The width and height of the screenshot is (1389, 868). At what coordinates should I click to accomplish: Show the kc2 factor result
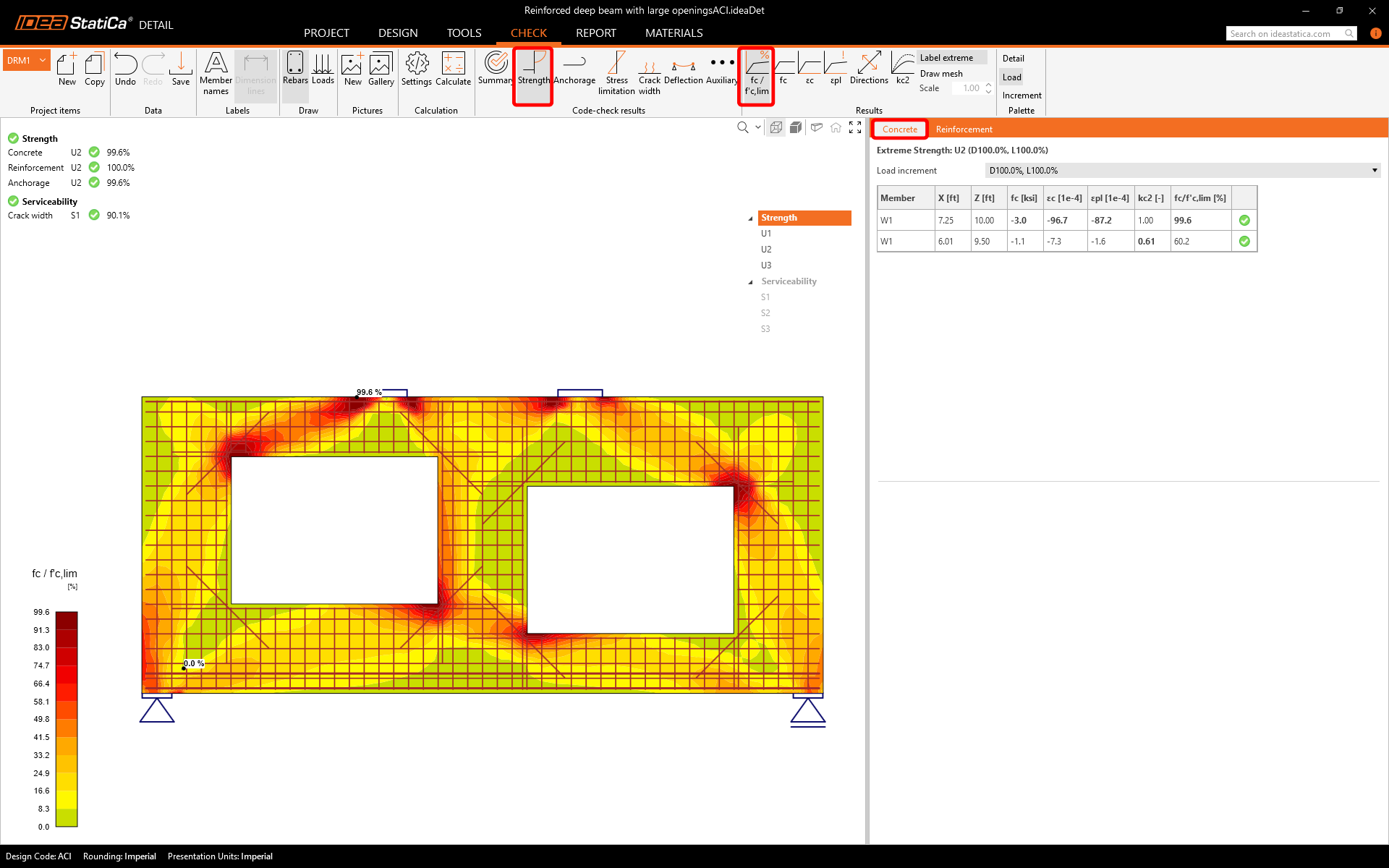point(902,69)
